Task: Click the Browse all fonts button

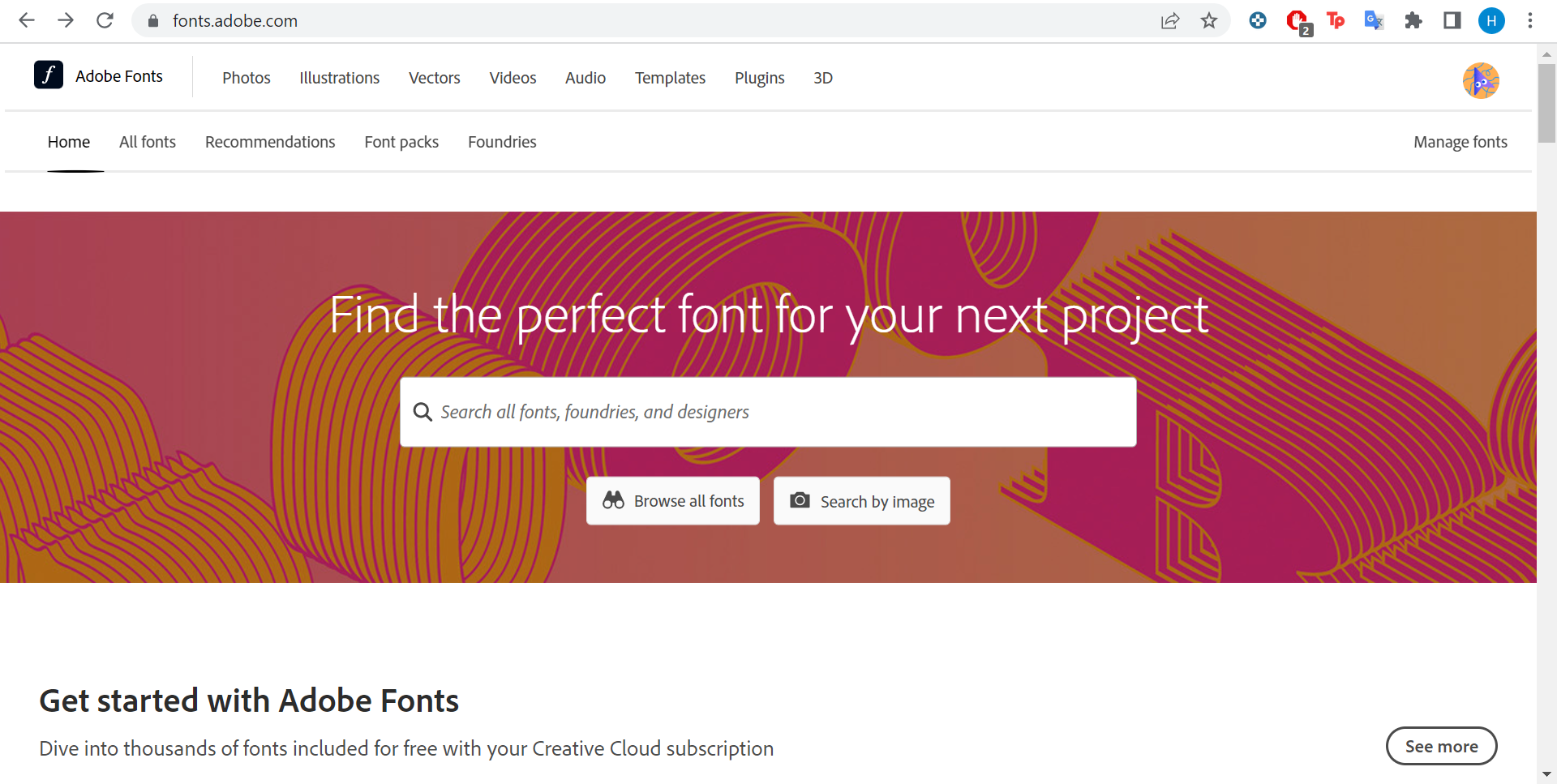Action: click(x=673, y=501)
